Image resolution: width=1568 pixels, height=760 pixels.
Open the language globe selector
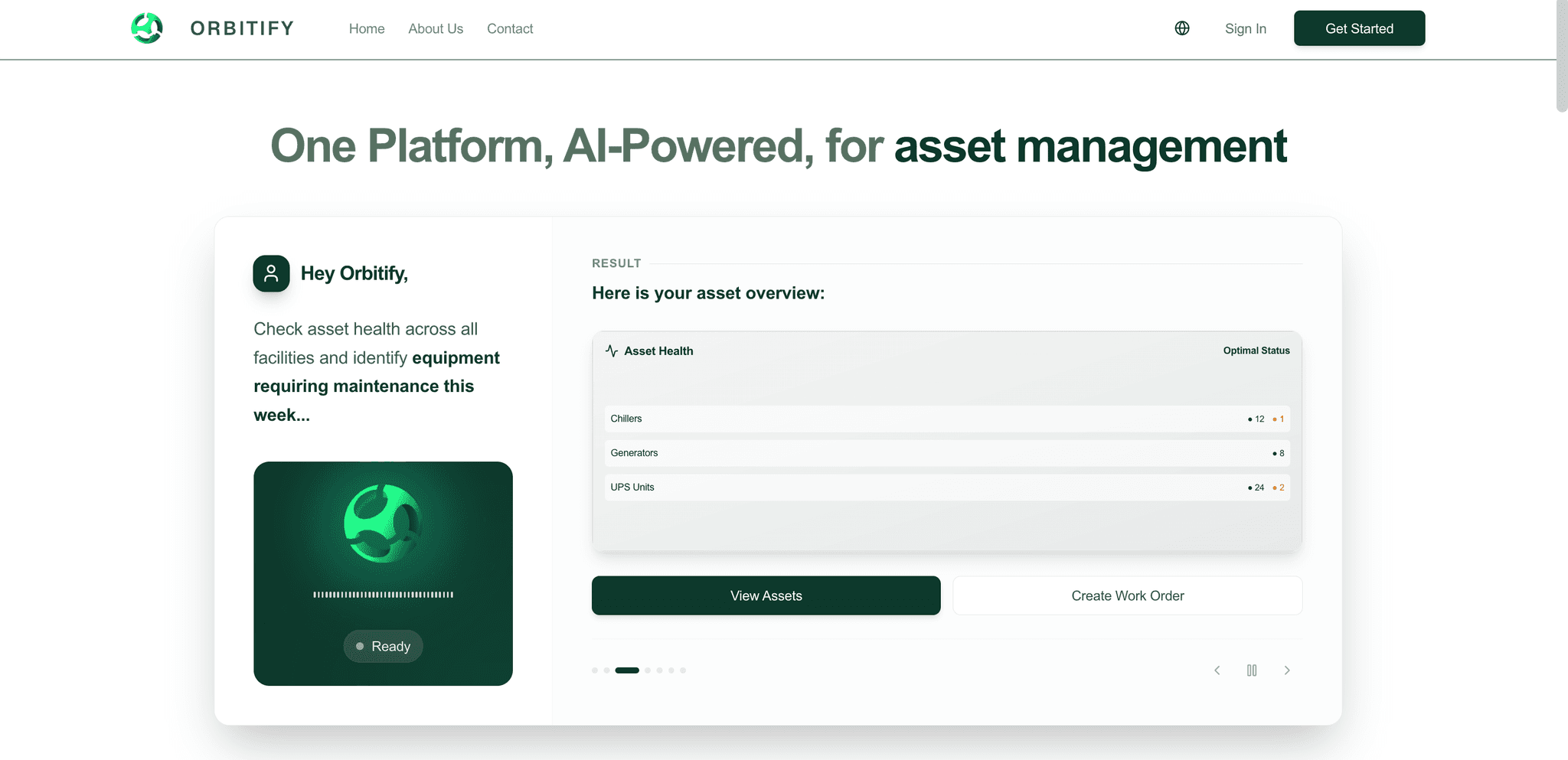pyautogui.click(x=1182, y=28)
